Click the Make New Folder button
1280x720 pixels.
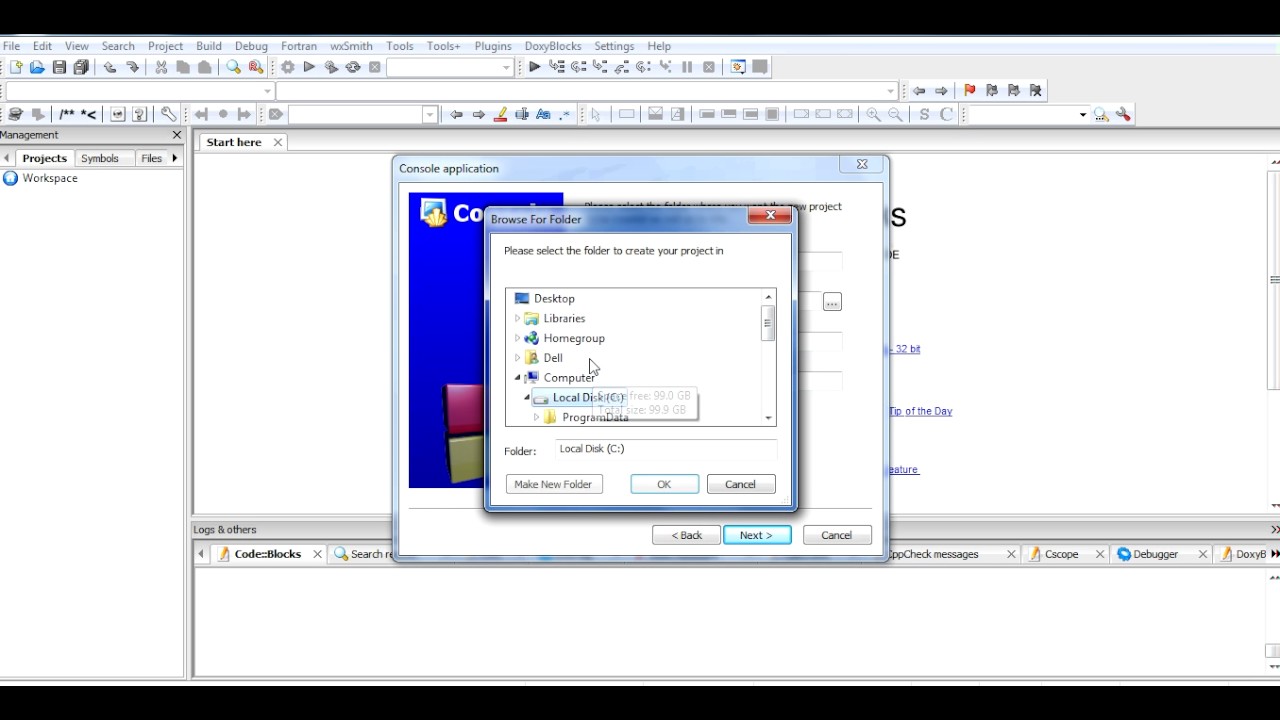point(553,484)
